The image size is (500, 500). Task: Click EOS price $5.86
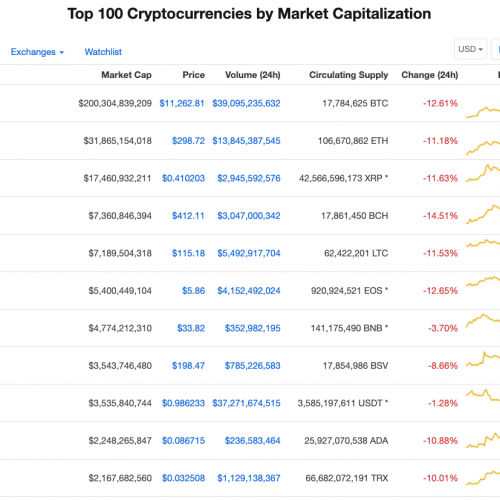pos(194,291)
